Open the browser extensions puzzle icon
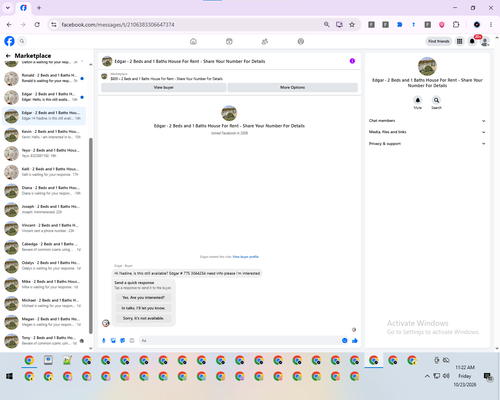 click(x=456, y=25)
